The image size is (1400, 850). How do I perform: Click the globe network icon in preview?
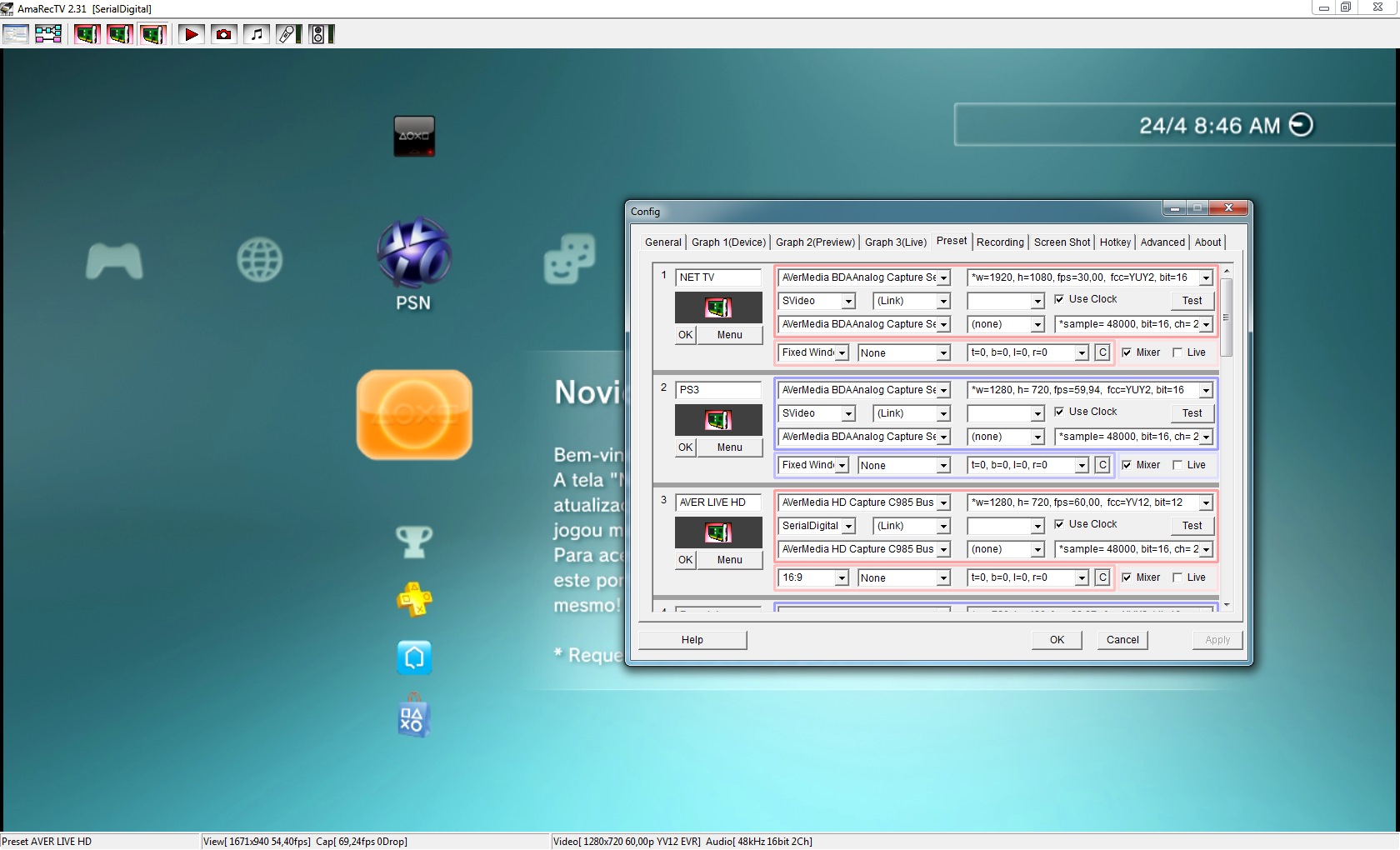pos(260,260)
